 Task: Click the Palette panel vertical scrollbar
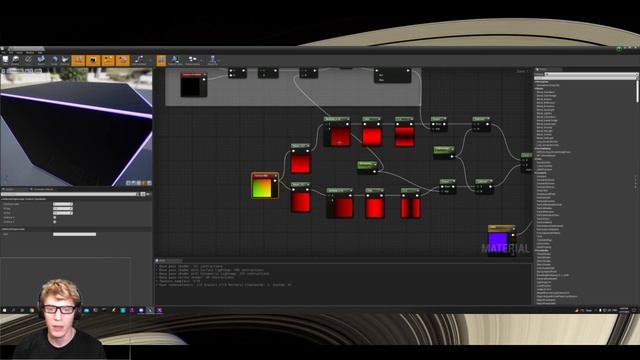[x=637, y=91]
